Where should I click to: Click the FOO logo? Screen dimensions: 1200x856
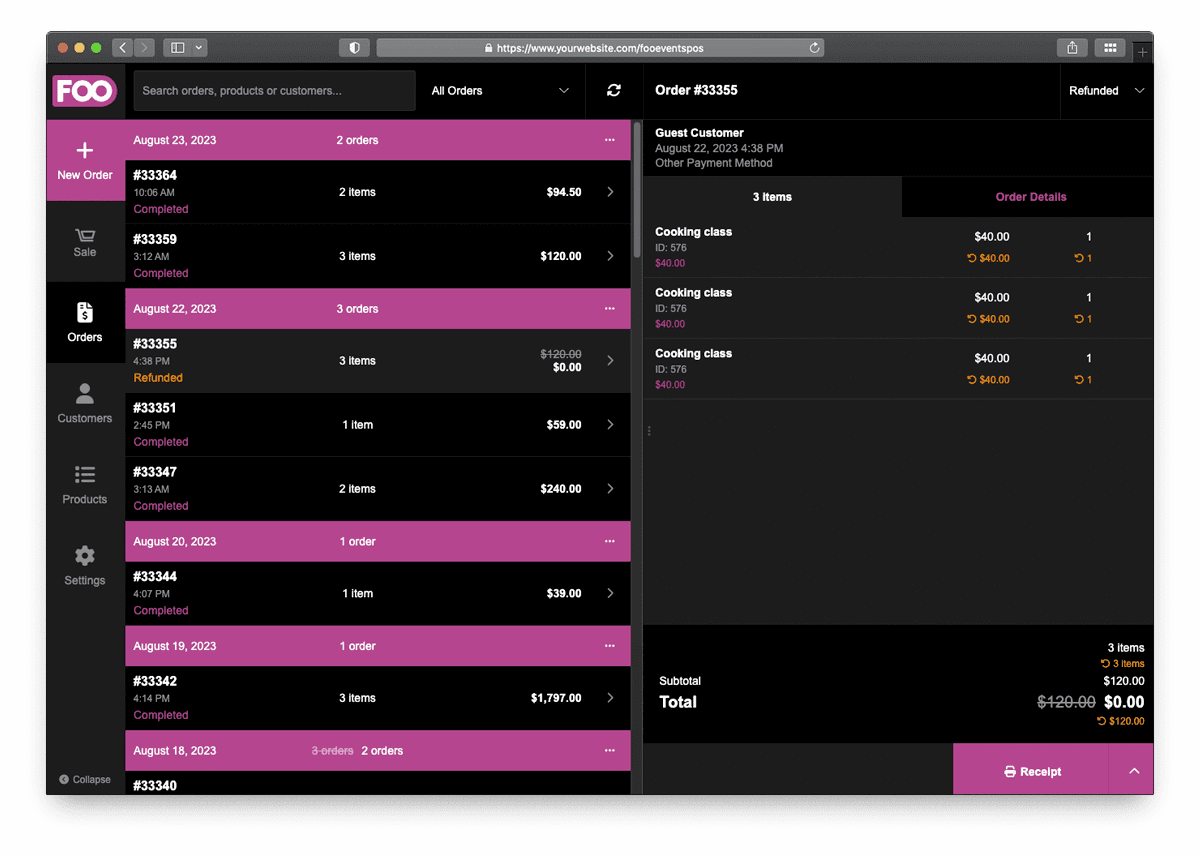pos(85,91)
